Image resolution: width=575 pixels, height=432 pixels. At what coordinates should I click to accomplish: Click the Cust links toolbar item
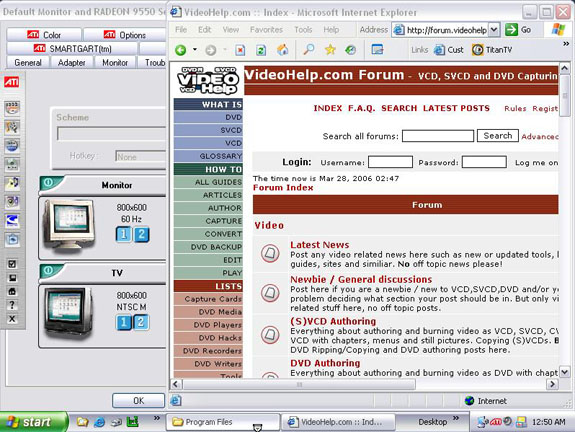coord(449,50)
